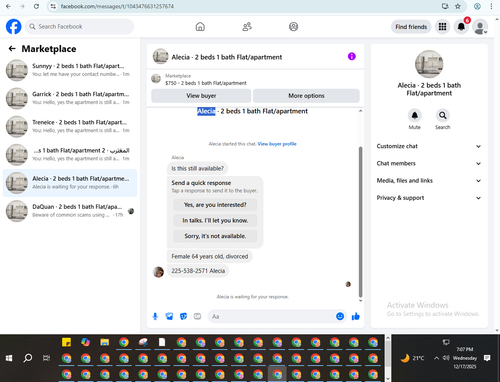This screenshot has width=500, height=382.
Task: Open the notifications bell icon
Action: [461, 27]
